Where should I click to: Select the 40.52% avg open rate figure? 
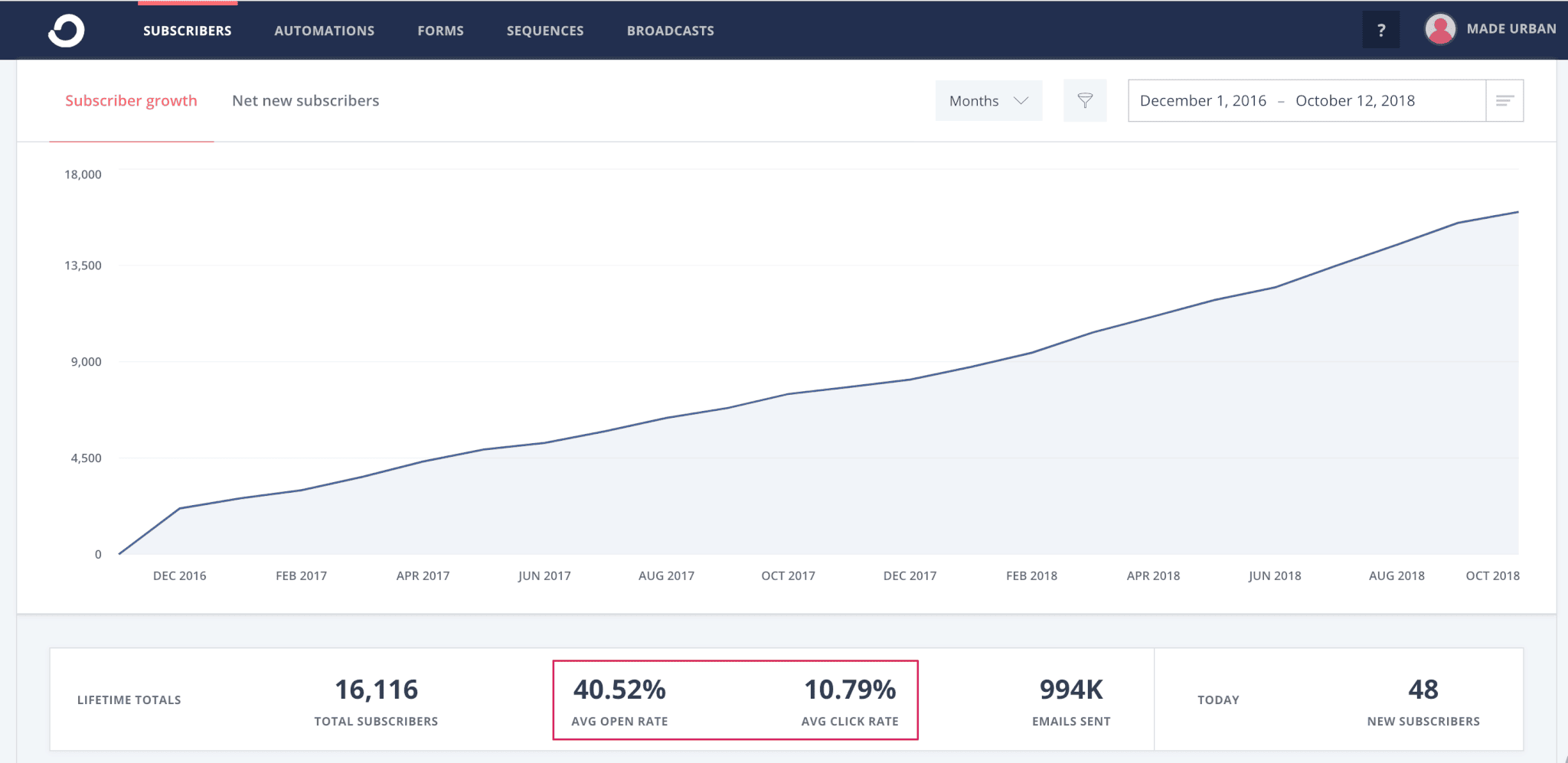coord(619,690)
